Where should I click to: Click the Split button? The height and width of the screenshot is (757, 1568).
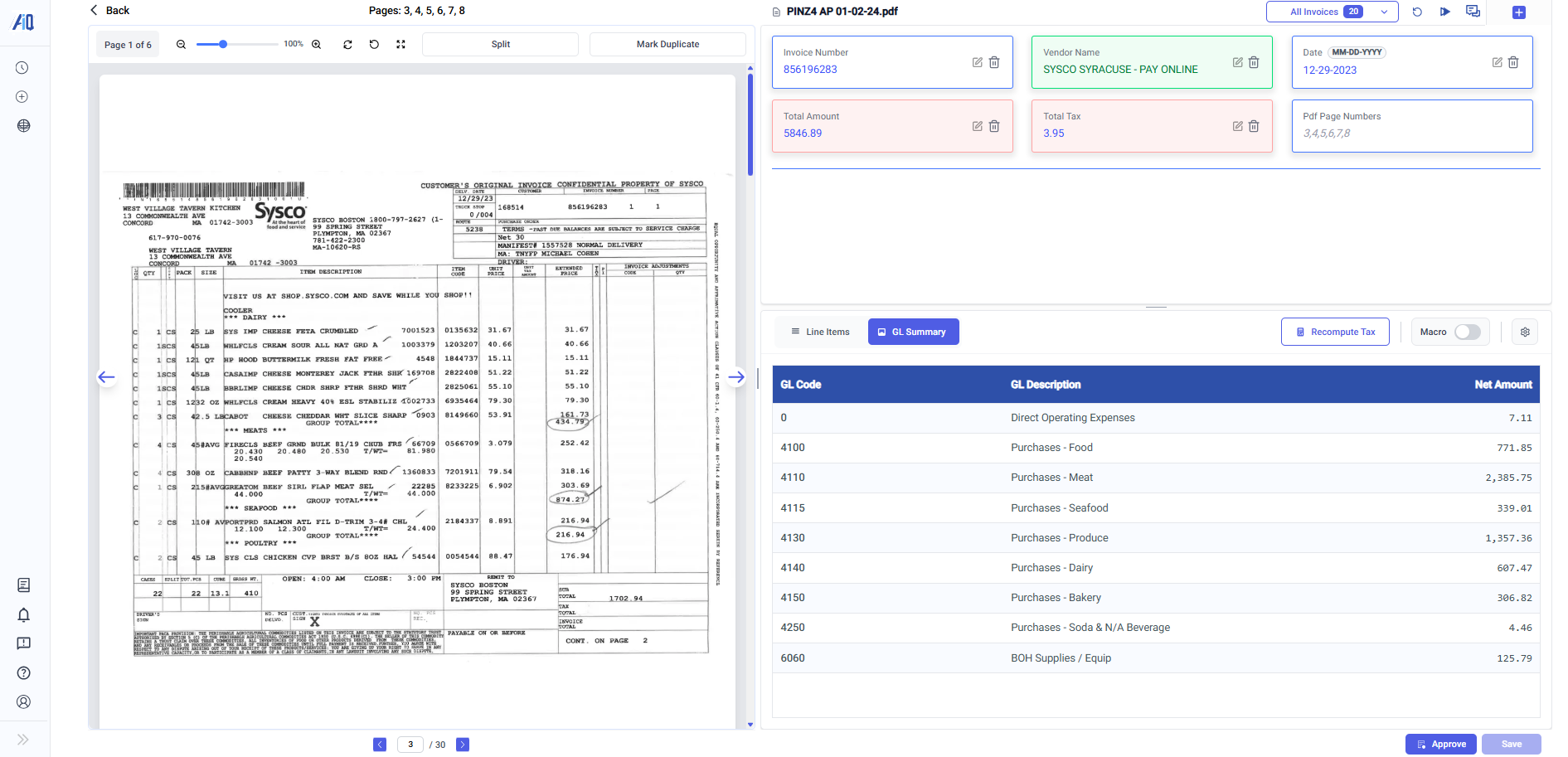[x=500, y=45]
